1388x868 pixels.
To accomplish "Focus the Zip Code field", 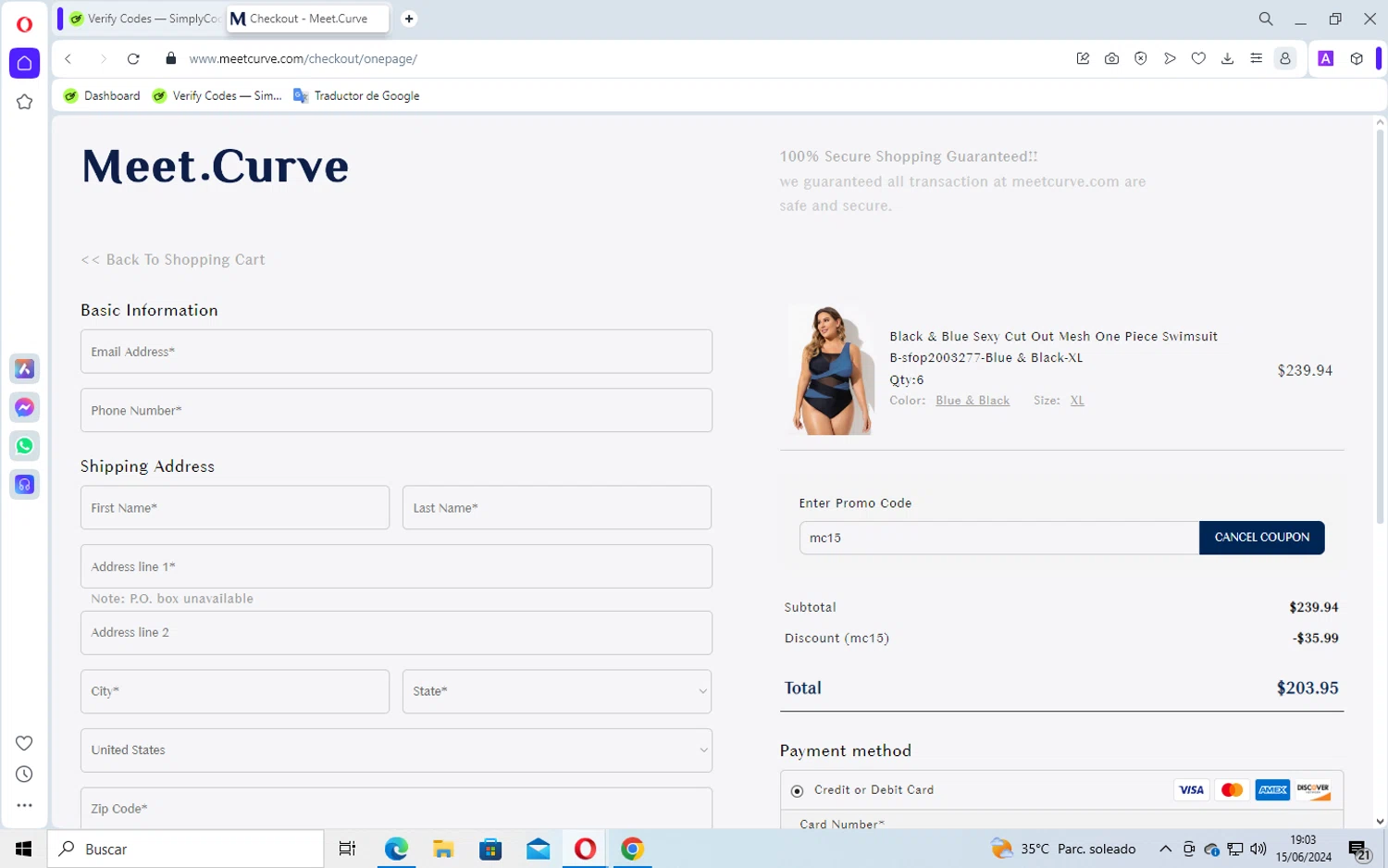I will click(396, 808).
